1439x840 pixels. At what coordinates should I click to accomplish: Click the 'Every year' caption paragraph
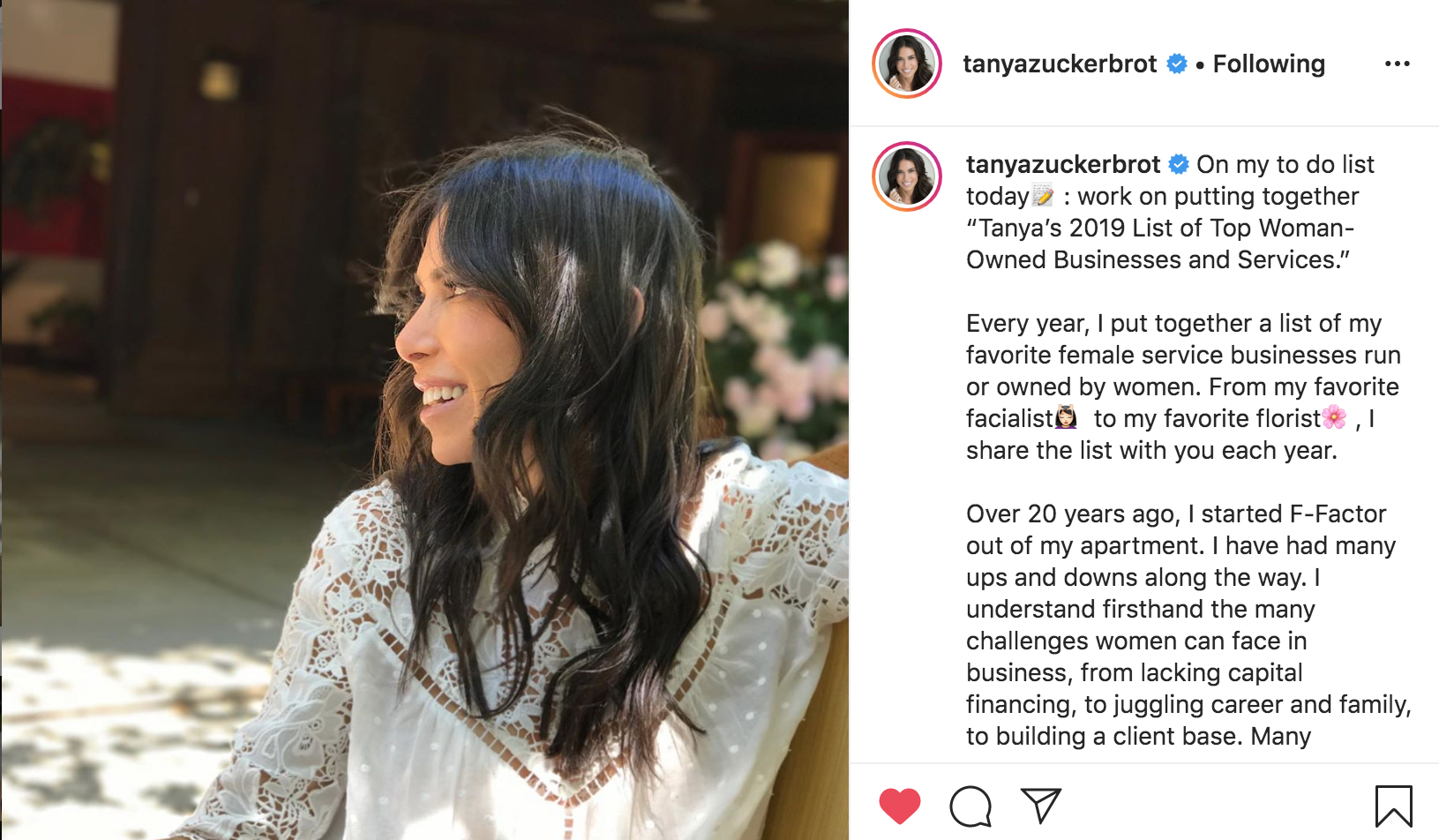[x=1182, y=386]
